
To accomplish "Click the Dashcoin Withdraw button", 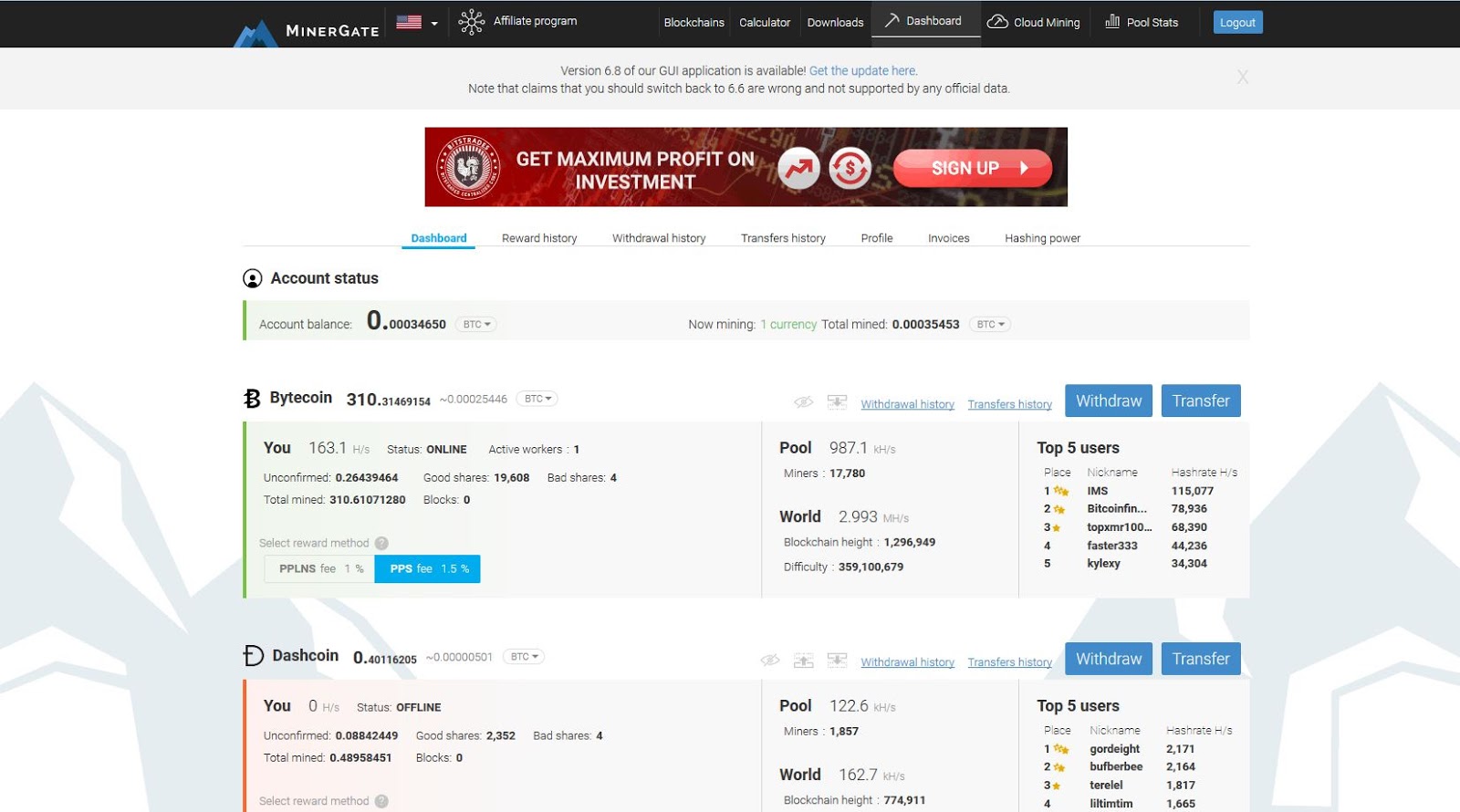I will click(x=1109, y=659).
